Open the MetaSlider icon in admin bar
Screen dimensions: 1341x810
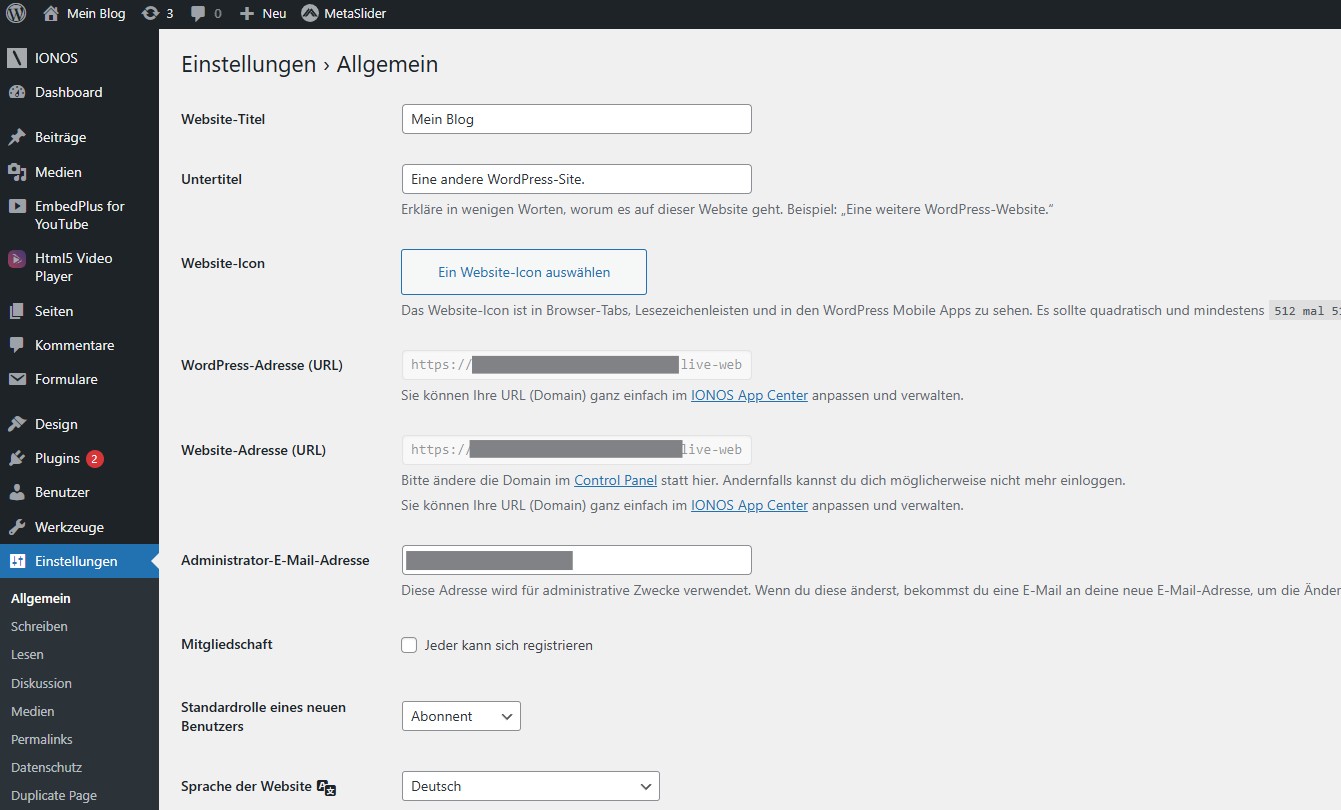coord(309,13)
